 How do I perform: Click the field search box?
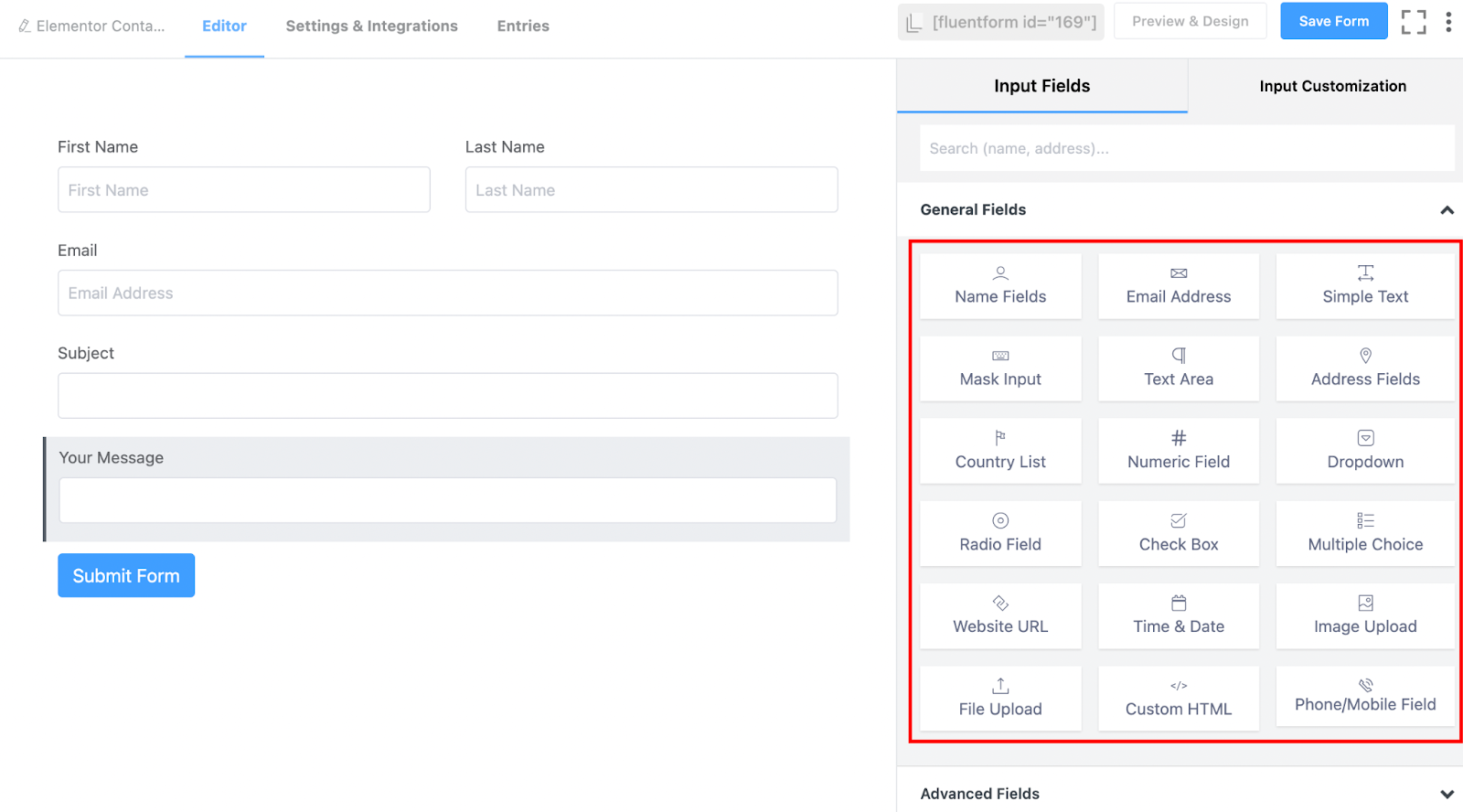(x=1187, y=148)
